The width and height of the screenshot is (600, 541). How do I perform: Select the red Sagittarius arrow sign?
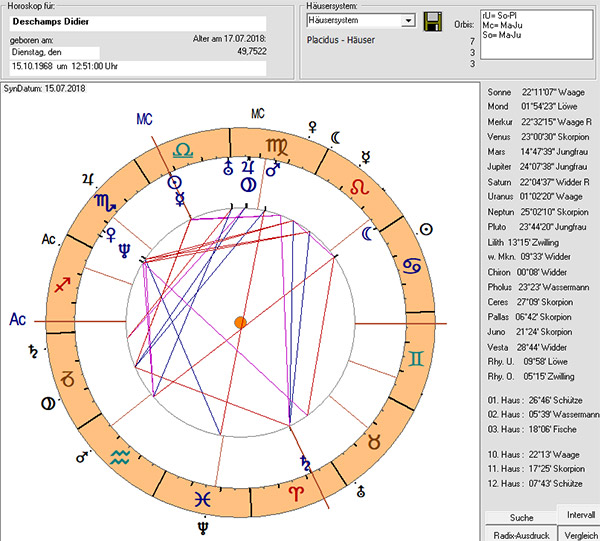(x=62, y=285)
